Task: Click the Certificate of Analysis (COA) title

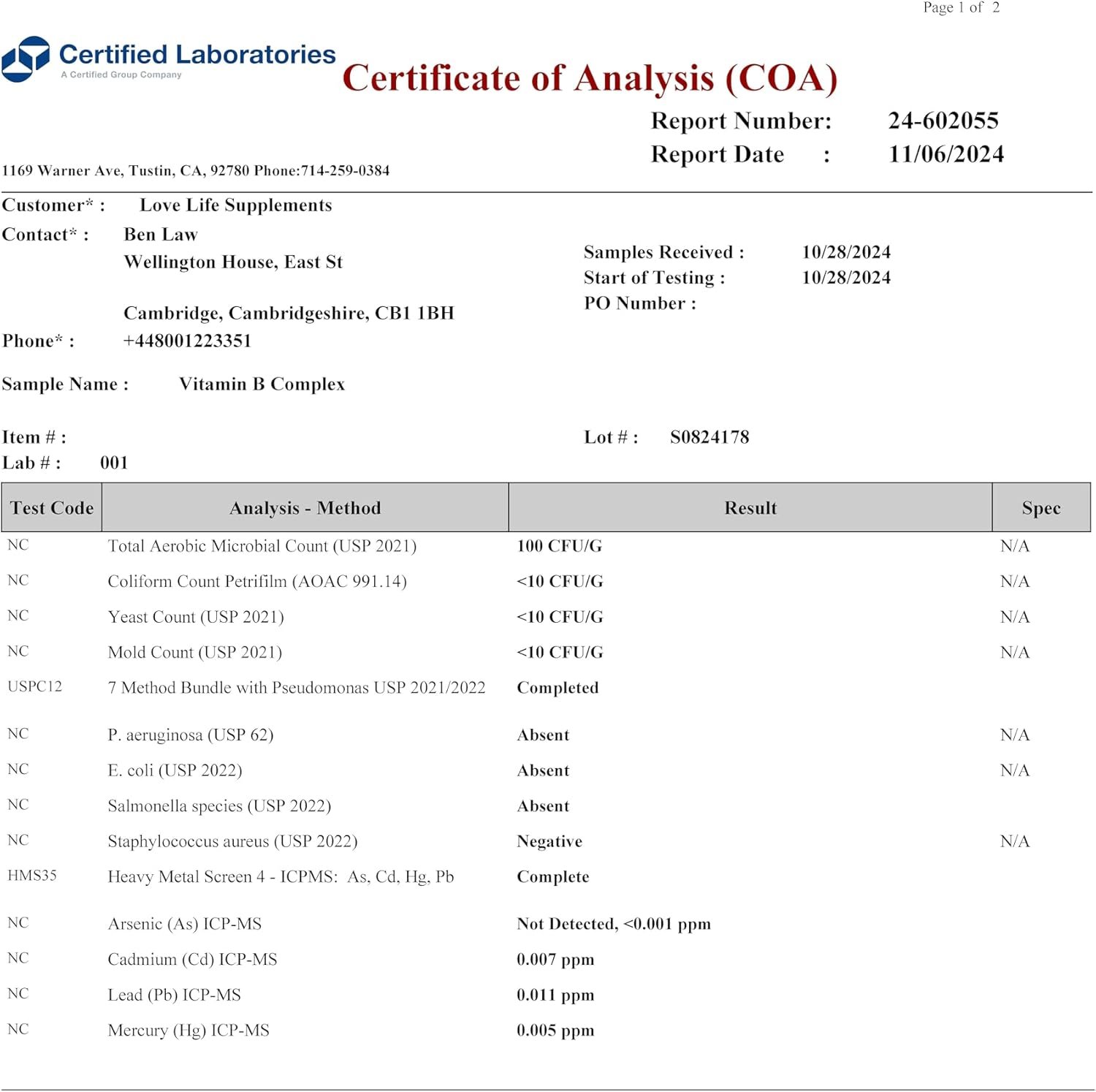Action: click(590, 78)
